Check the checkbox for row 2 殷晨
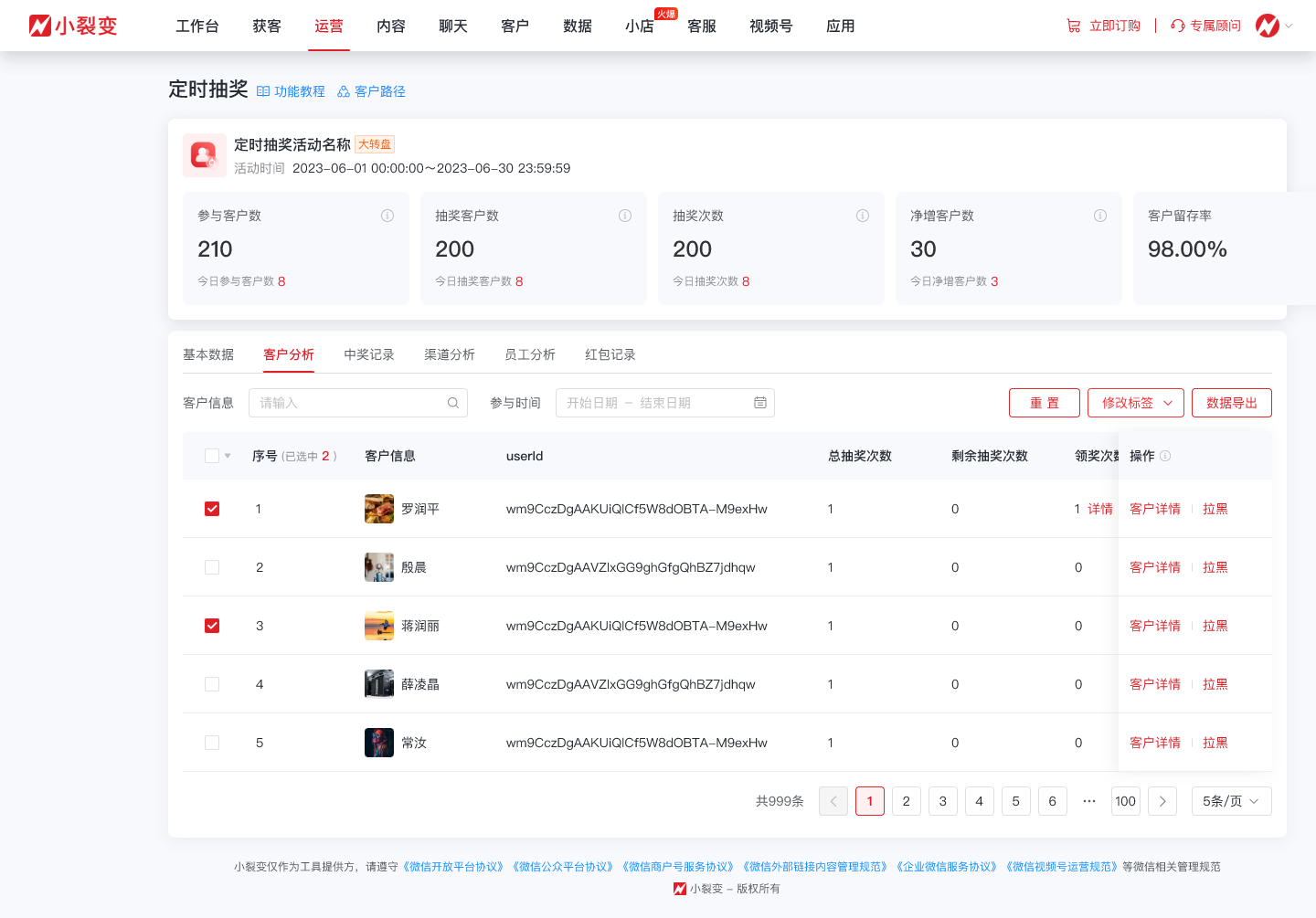 point(212,567)
